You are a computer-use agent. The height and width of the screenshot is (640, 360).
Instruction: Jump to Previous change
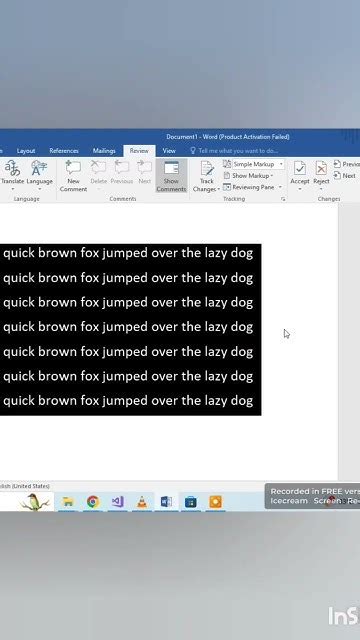pyautogui.click(x=347, y=164)
